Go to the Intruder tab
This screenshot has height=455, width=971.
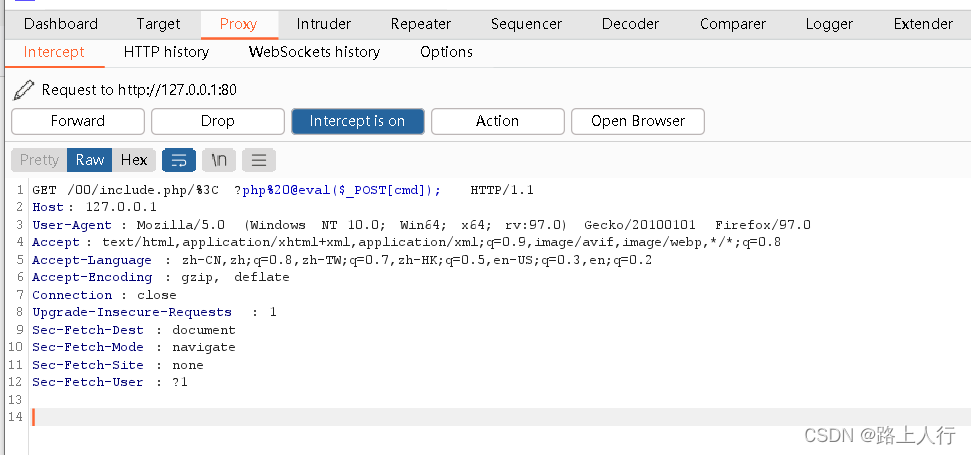[x=324, y=24]
